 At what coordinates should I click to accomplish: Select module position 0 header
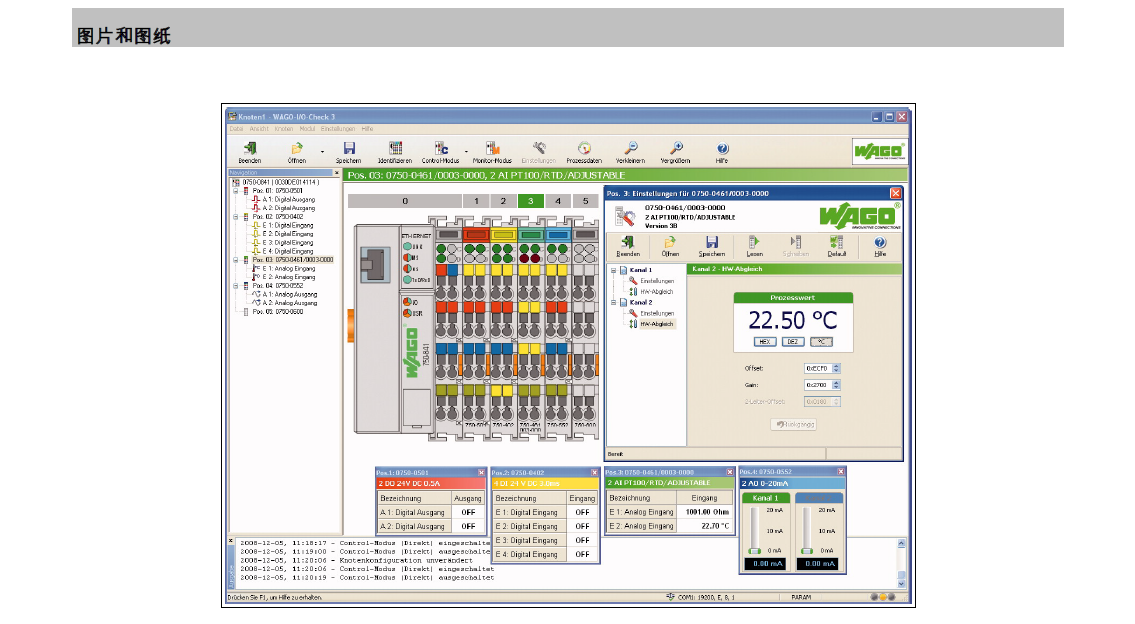[x=405, y=201]
